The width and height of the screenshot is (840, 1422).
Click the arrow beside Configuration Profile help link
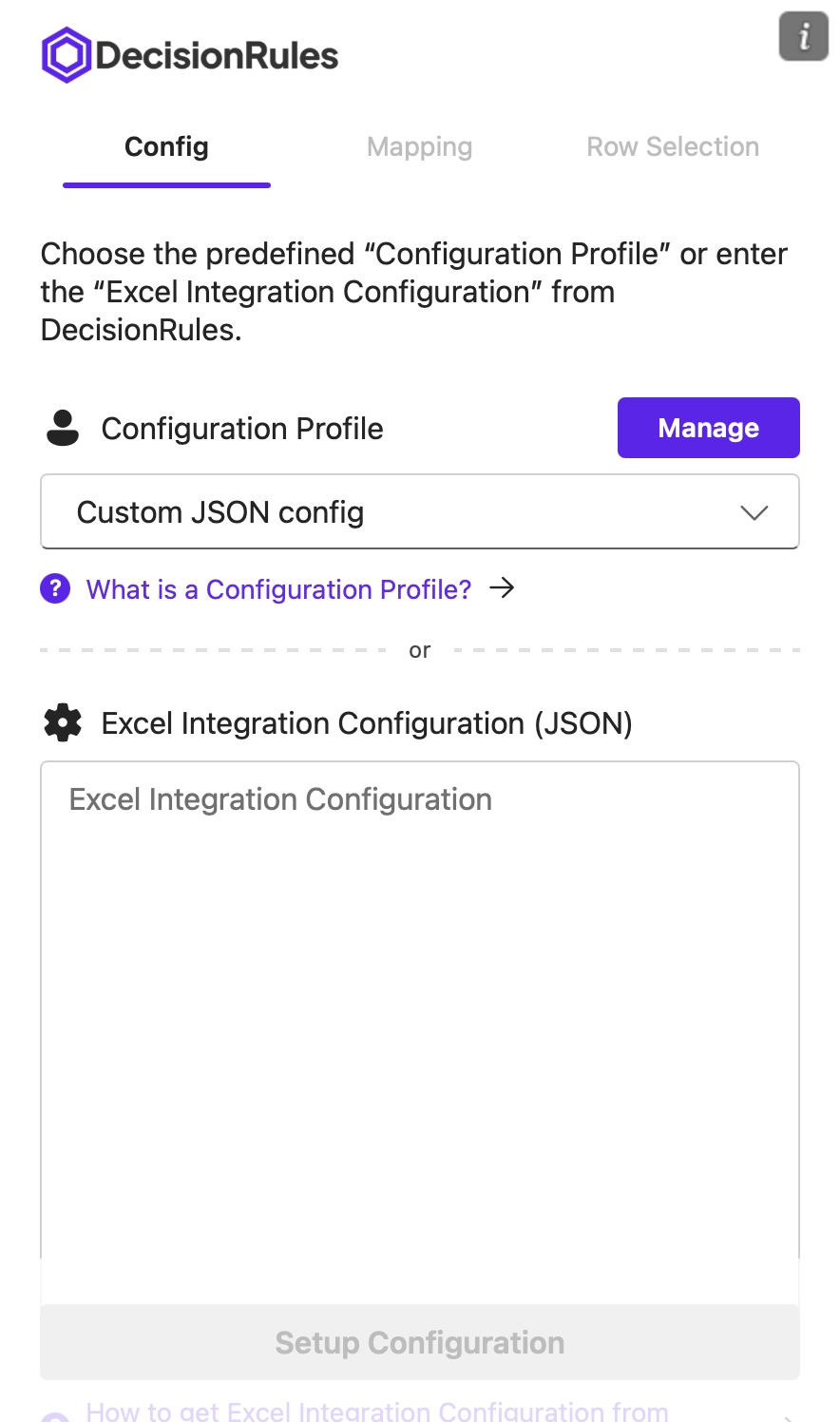point(502,589)
